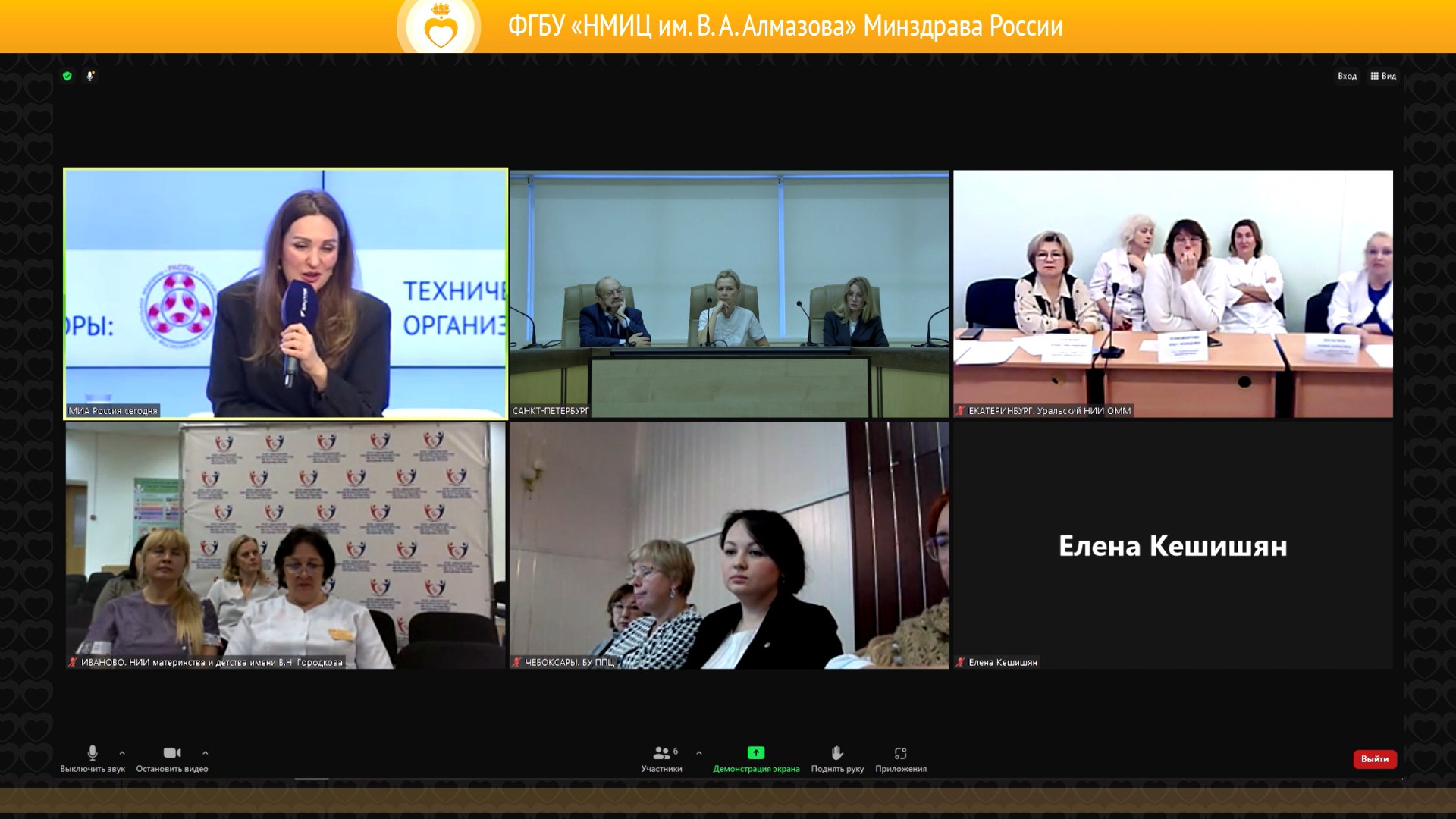
Task: Click the Вход menu item
Action: click(1347, 76)
